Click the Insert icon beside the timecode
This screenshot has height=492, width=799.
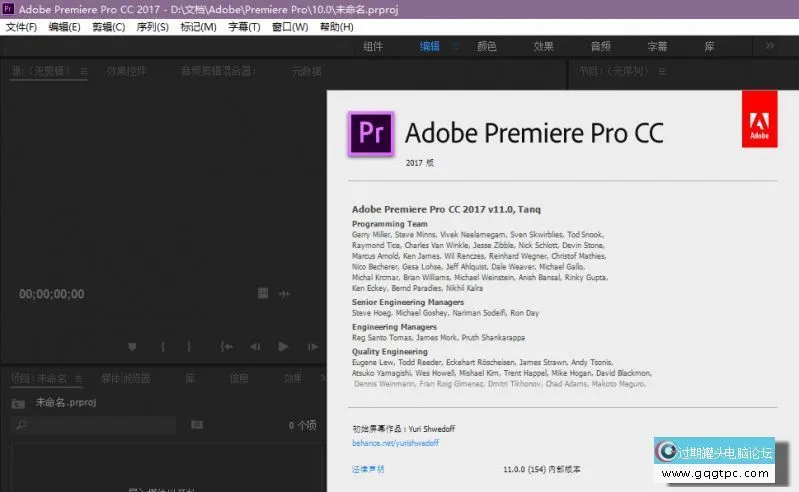pyautogui.click(x=263, y=293)
